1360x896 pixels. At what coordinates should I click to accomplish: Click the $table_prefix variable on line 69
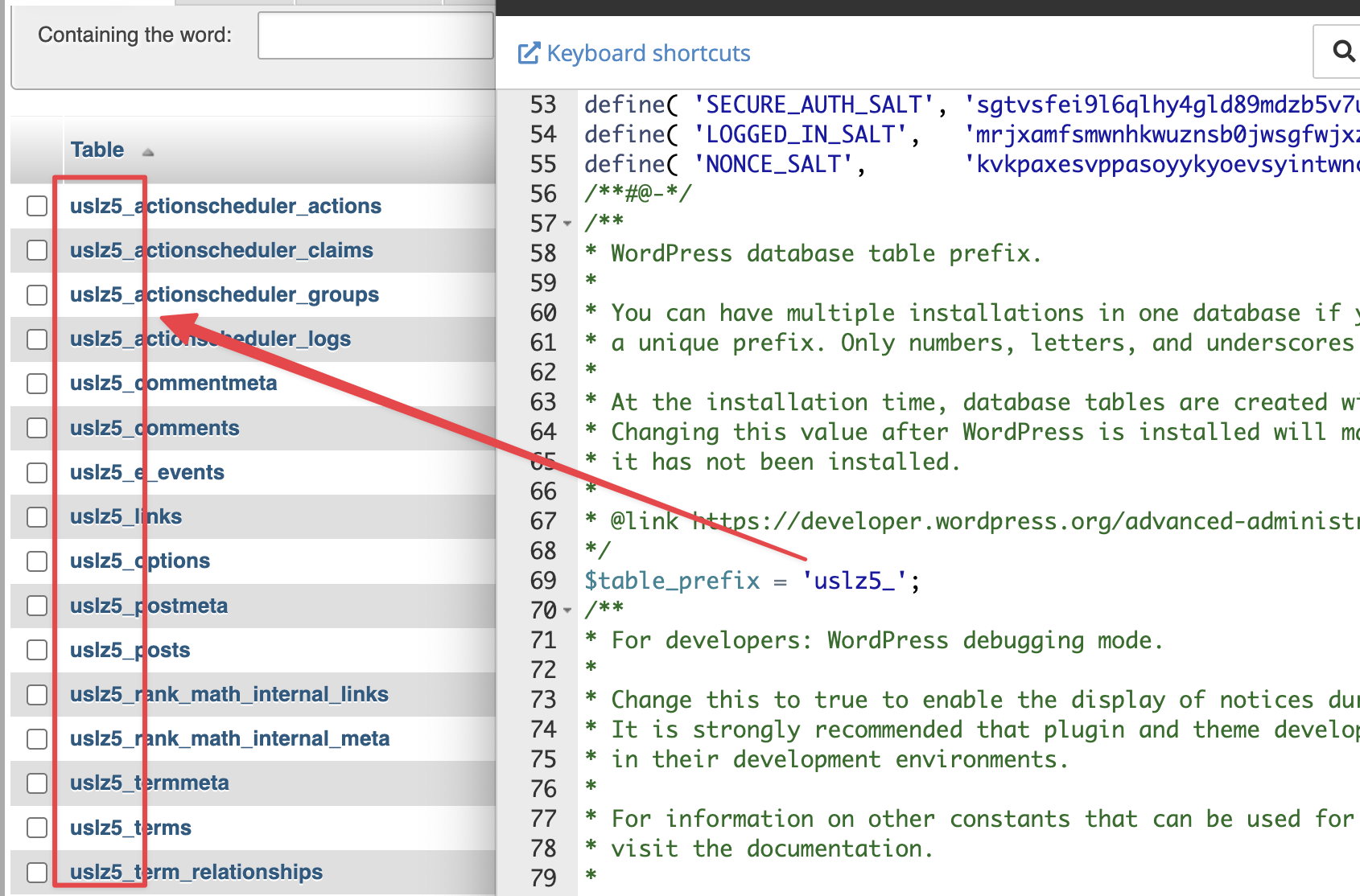pyautogui.click(x=672, y=581)
